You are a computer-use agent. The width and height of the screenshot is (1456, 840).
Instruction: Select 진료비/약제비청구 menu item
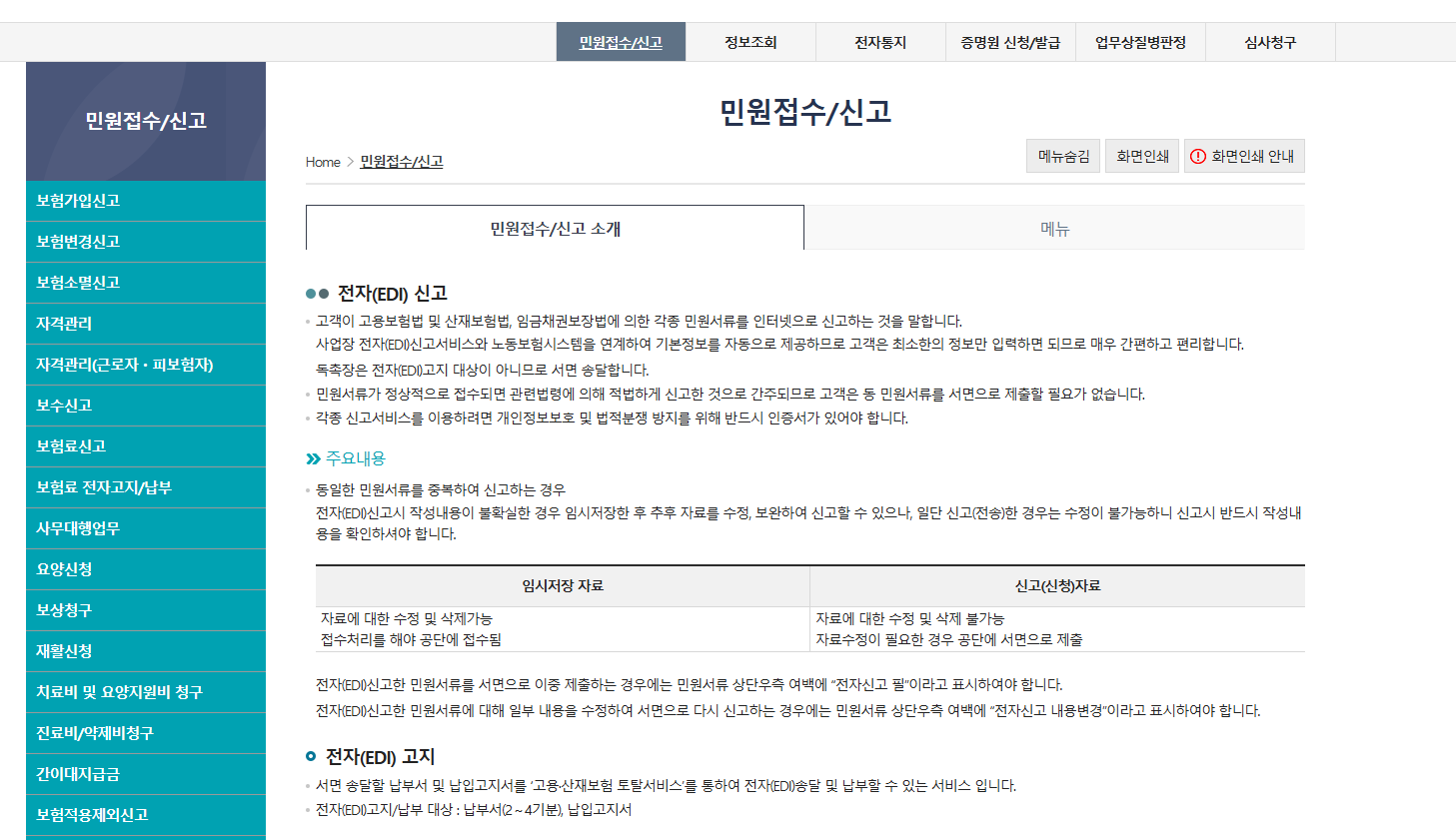[145, 733]
